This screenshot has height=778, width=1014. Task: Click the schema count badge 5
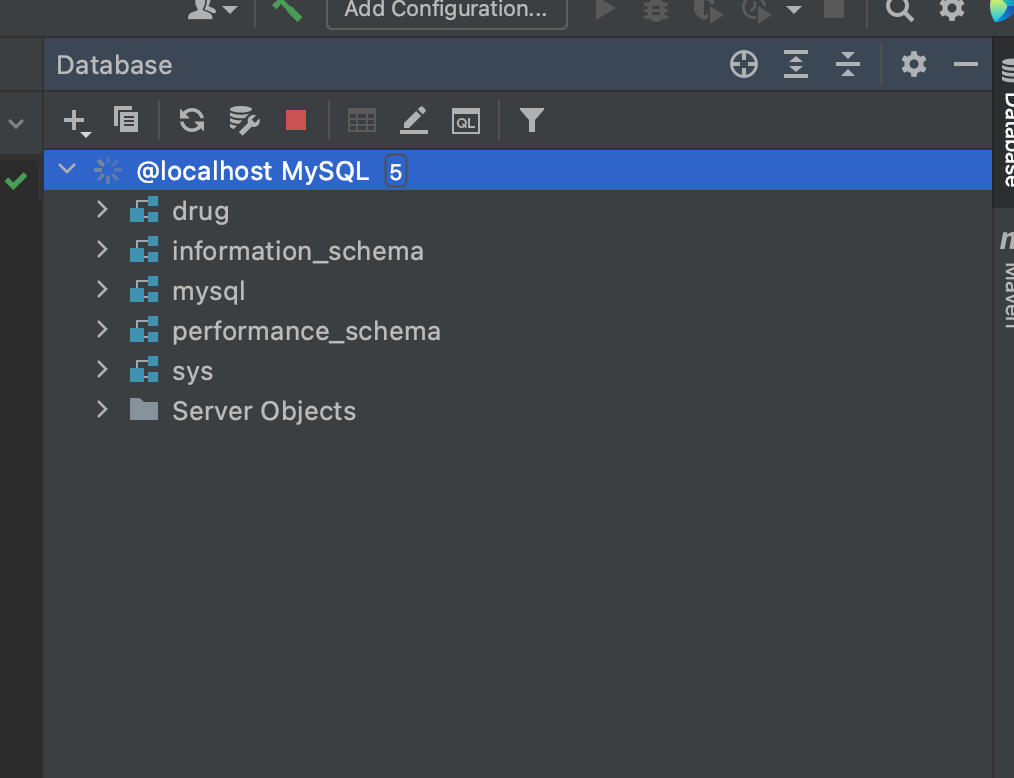click(x=396, y=171)
